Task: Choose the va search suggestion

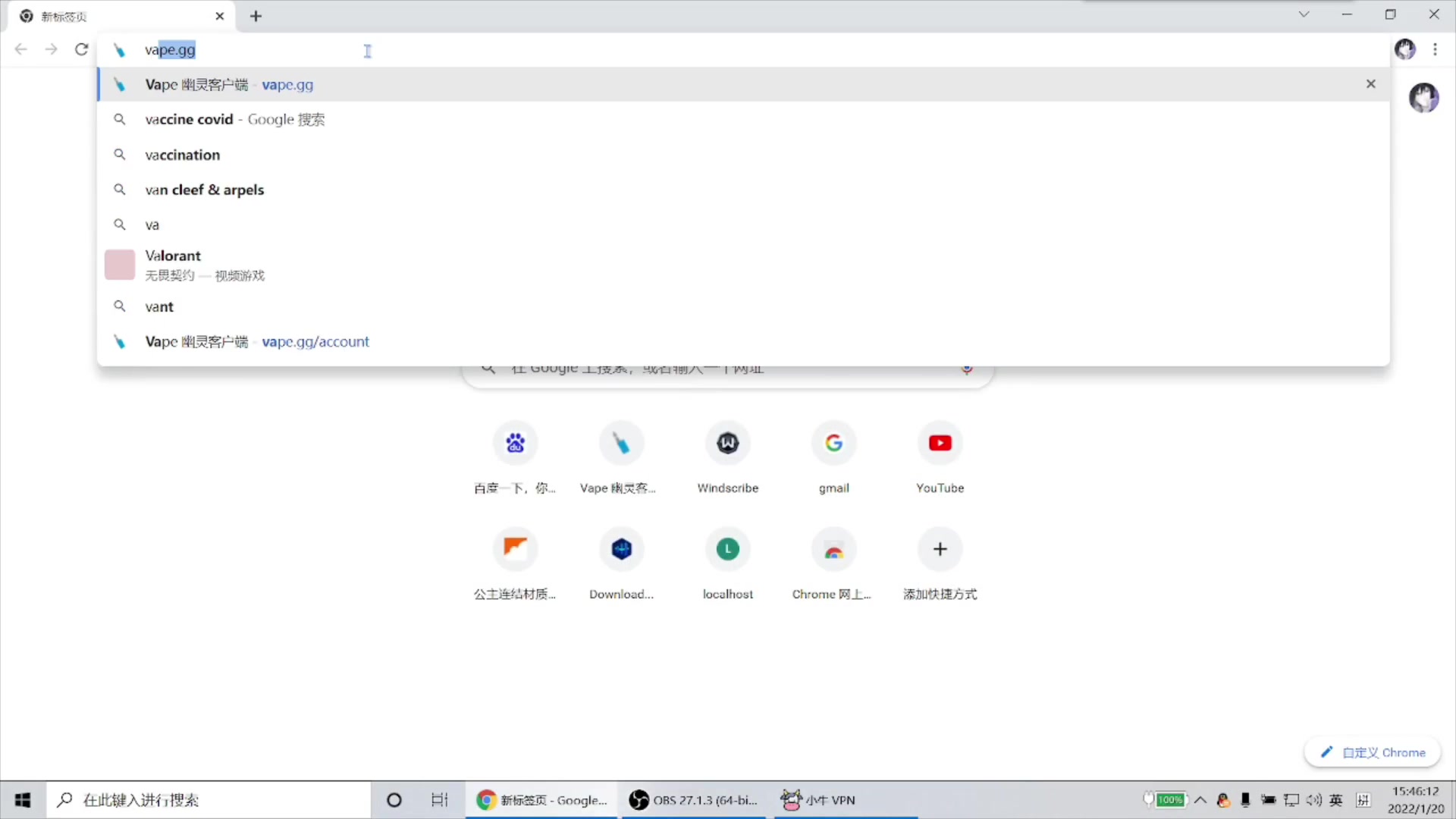Action: pyautogui.click(x=743, y=224)
